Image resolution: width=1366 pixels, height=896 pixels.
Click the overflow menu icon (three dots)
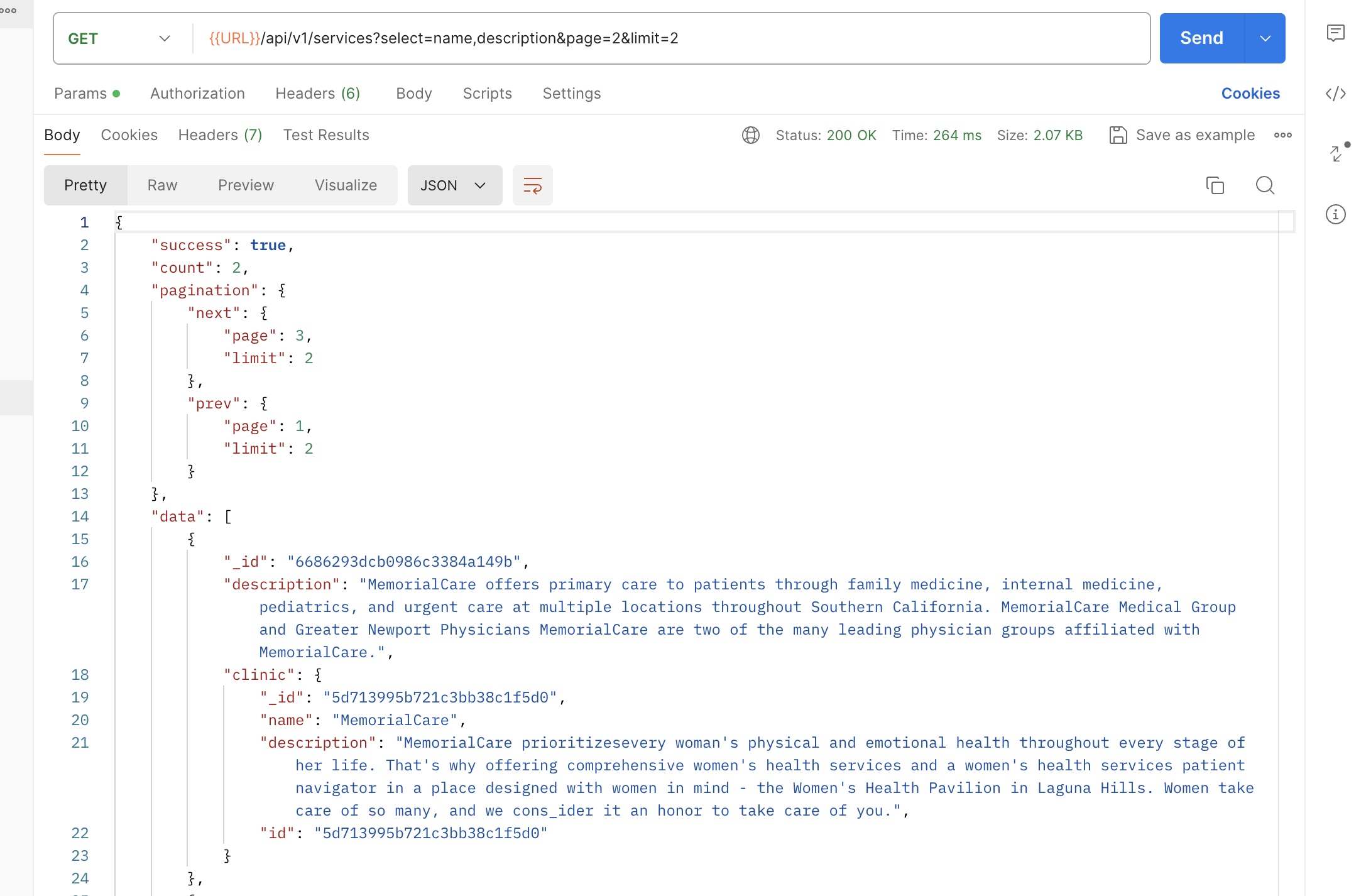coord(1283,134)
